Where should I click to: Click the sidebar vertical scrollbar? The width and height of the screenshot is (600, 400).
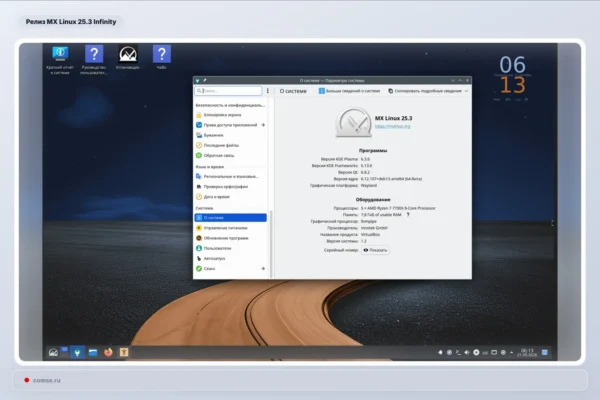(271, 244)
